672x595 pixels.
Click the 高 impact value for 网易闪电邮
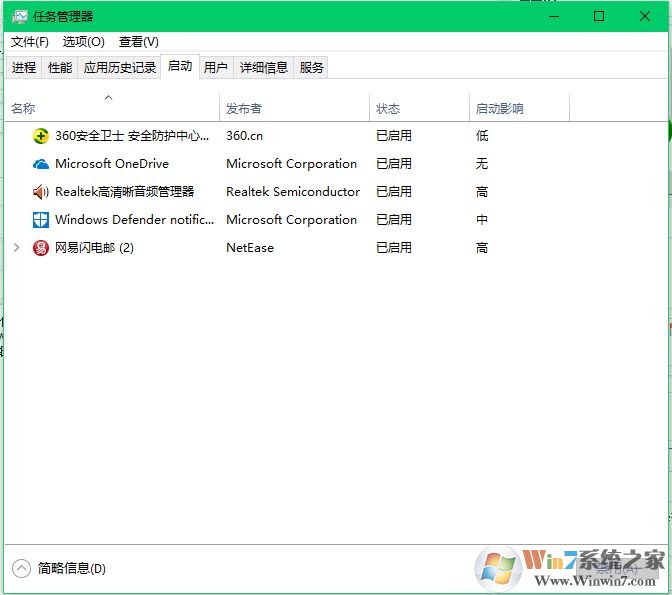[482, 248]
